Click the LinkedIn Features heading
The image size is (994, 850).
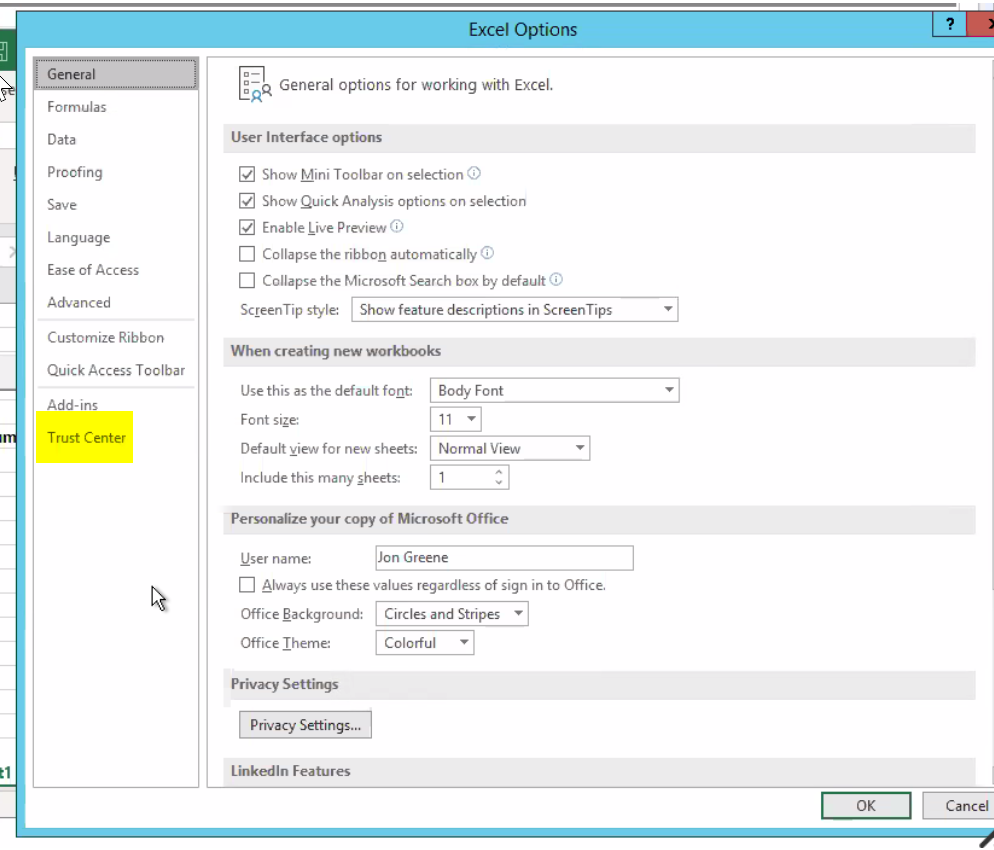pyautogui.click(x=290, y=771)
